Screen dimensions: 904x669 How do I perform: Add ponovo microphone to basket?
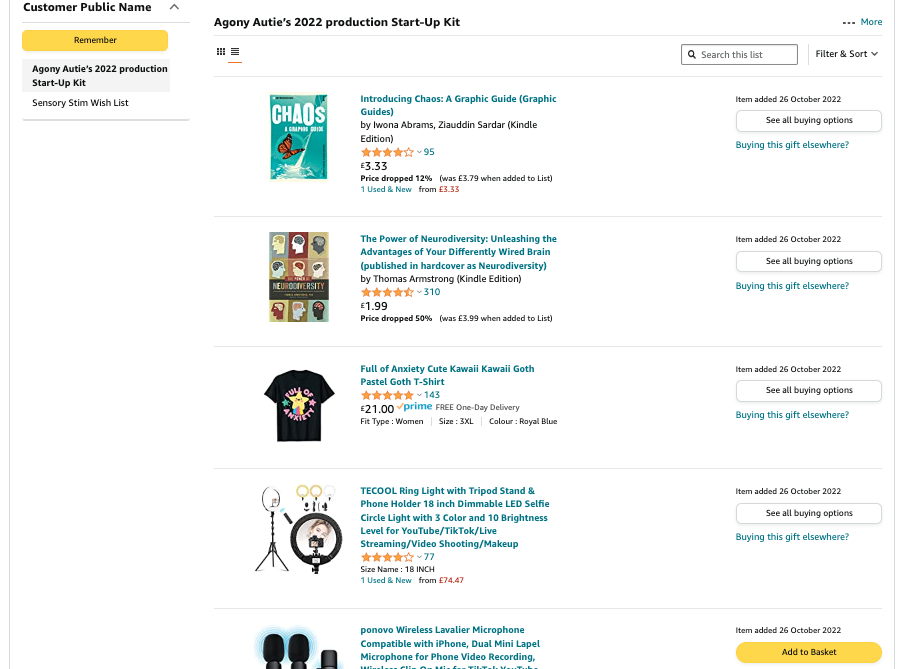pyautogui.click(x=808, y=652)
